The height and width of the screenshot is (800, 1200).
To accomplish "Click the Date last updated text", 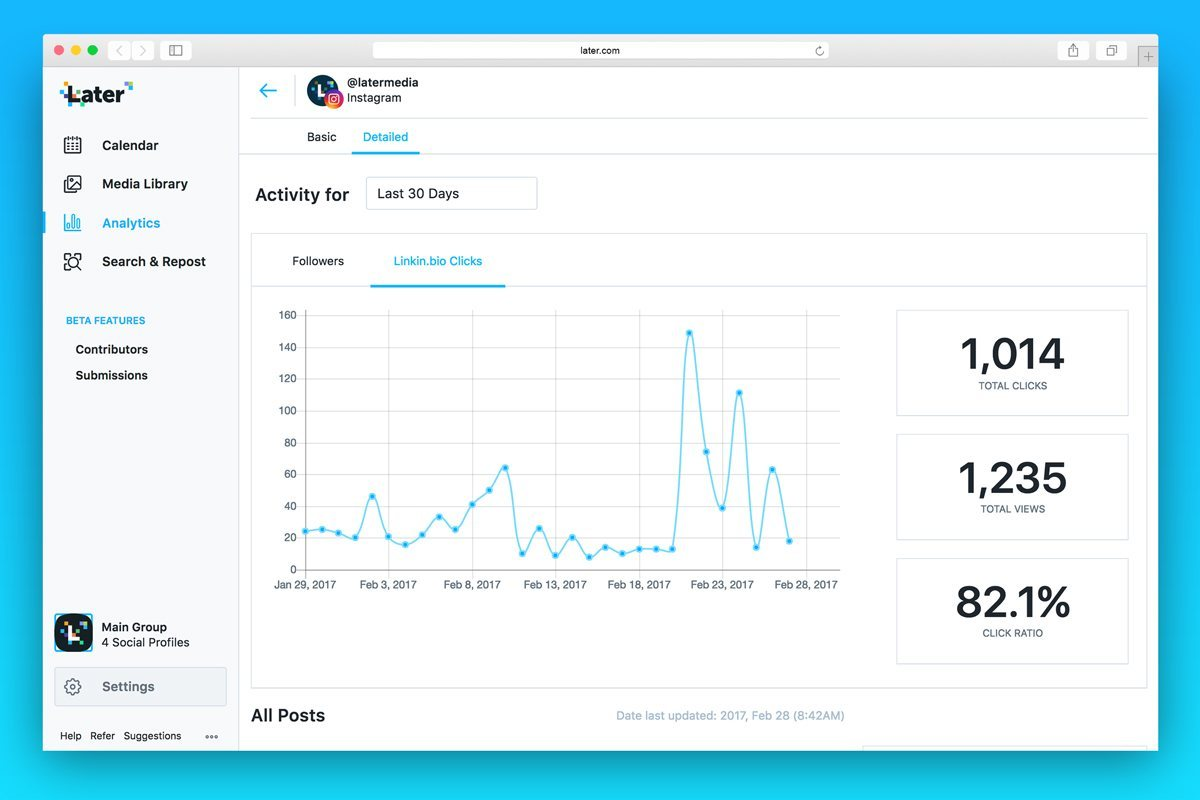I will (x=730, y=716).
